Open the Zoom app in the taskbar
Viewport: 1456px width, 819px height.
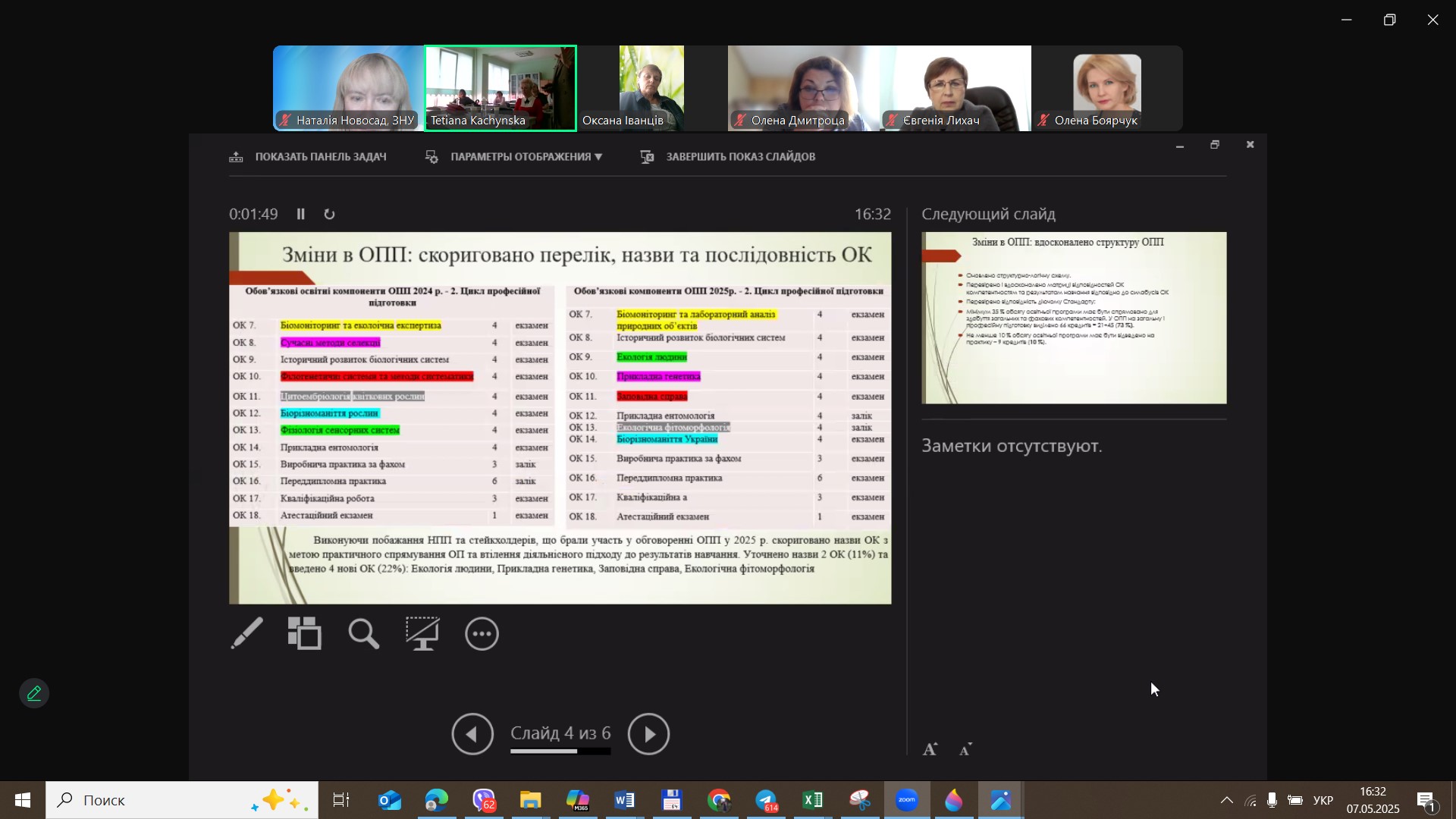907,801
